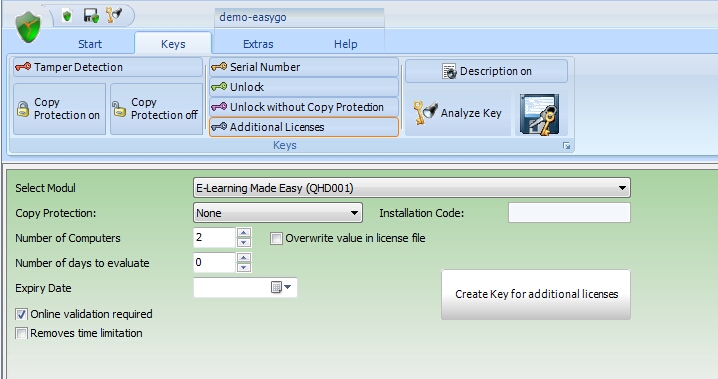Uncheck Online validation required
This screenshot has height=379, width=718.
21,314
